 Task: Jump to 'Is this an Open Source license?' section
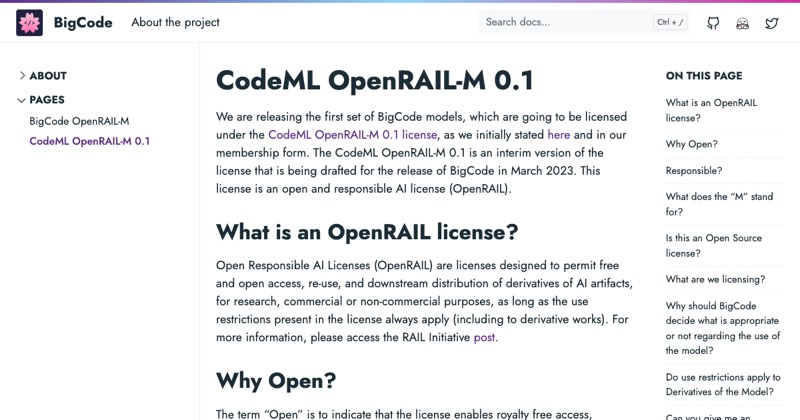pos(714,245)
